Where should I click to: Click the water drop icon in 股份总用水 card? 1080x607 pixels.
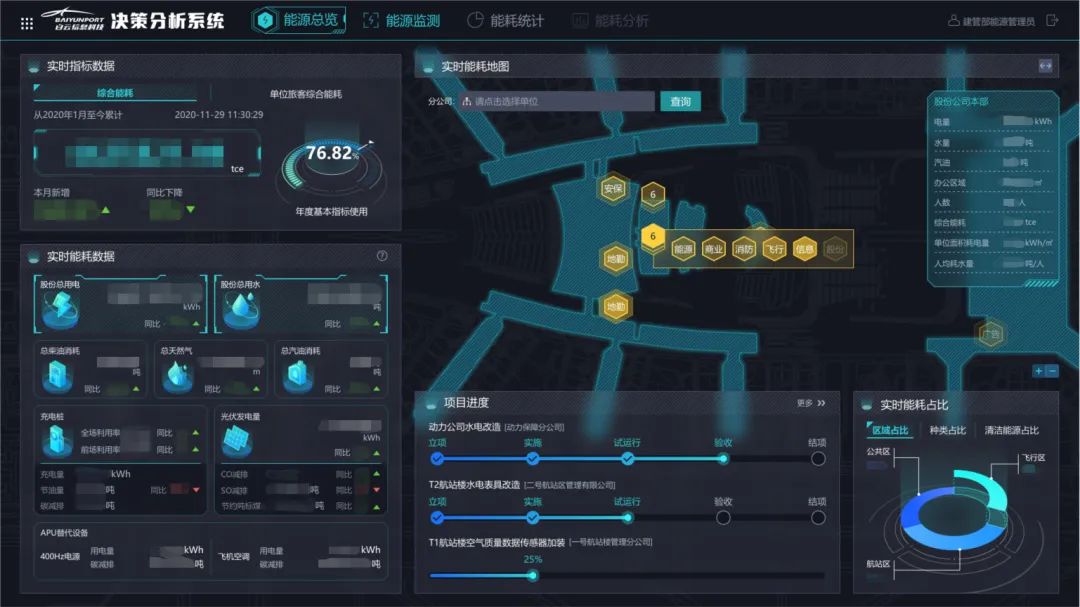(x=242, y=308)
